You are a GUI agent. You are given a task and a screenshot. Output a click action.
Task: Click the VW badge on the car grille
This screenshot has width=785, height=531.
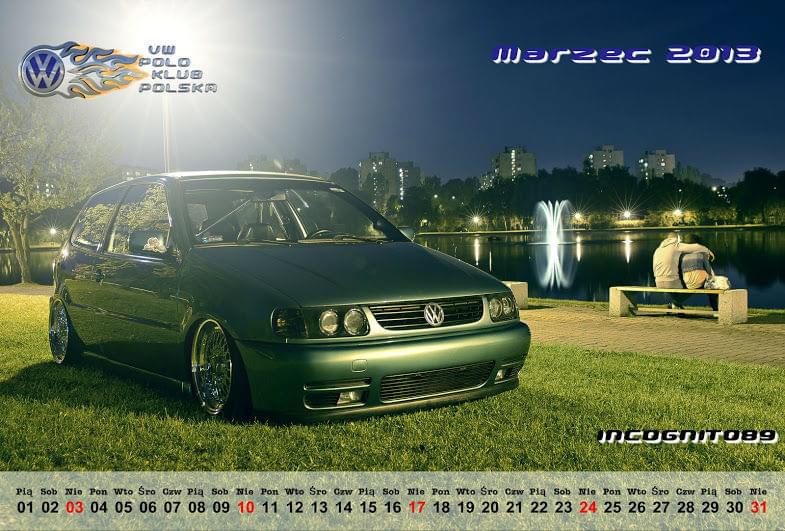pyautogui.click(x=434, y=314)
